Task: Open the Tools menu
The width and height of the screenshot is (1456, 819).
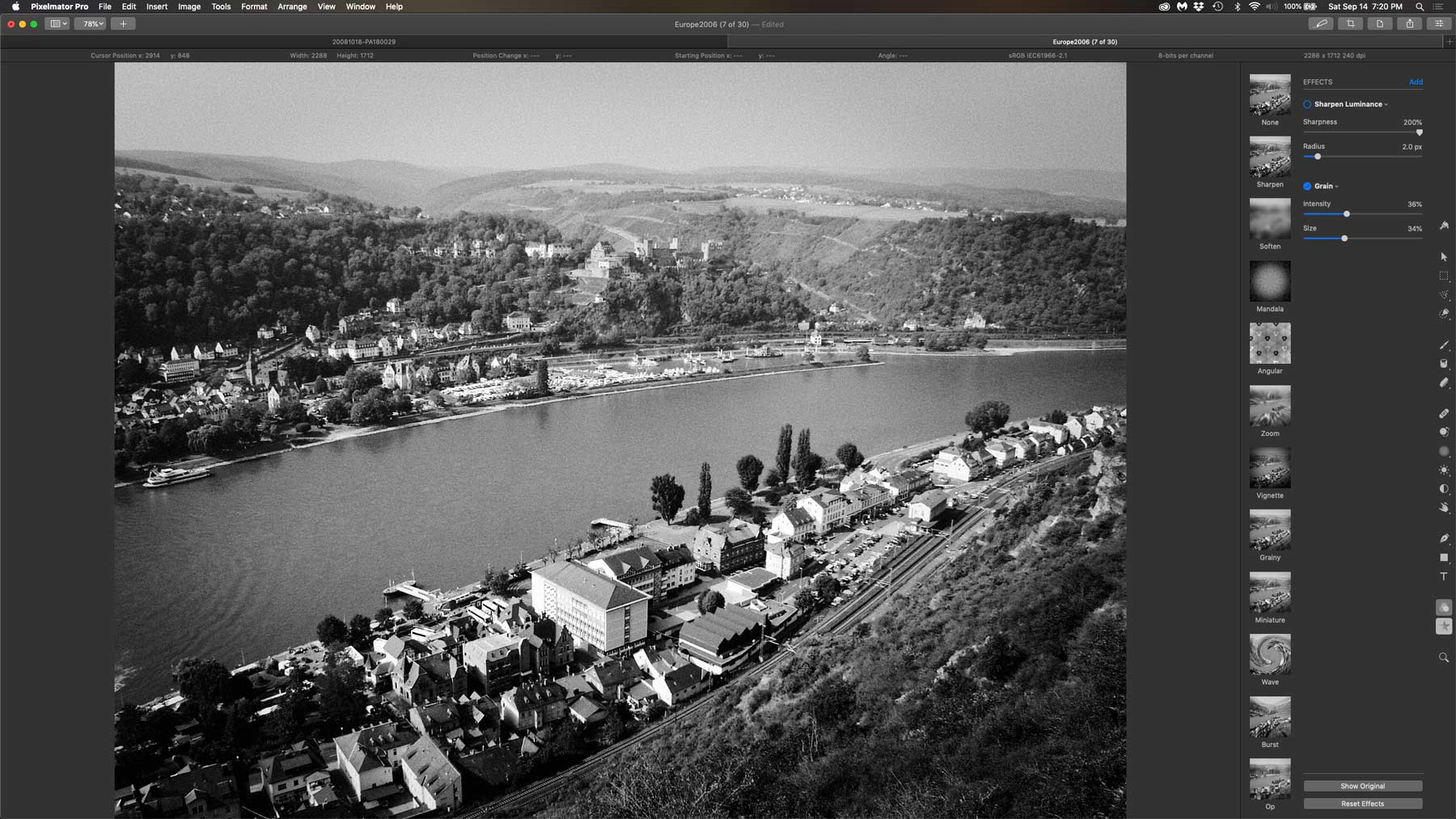Action: [x=221, y=6]
